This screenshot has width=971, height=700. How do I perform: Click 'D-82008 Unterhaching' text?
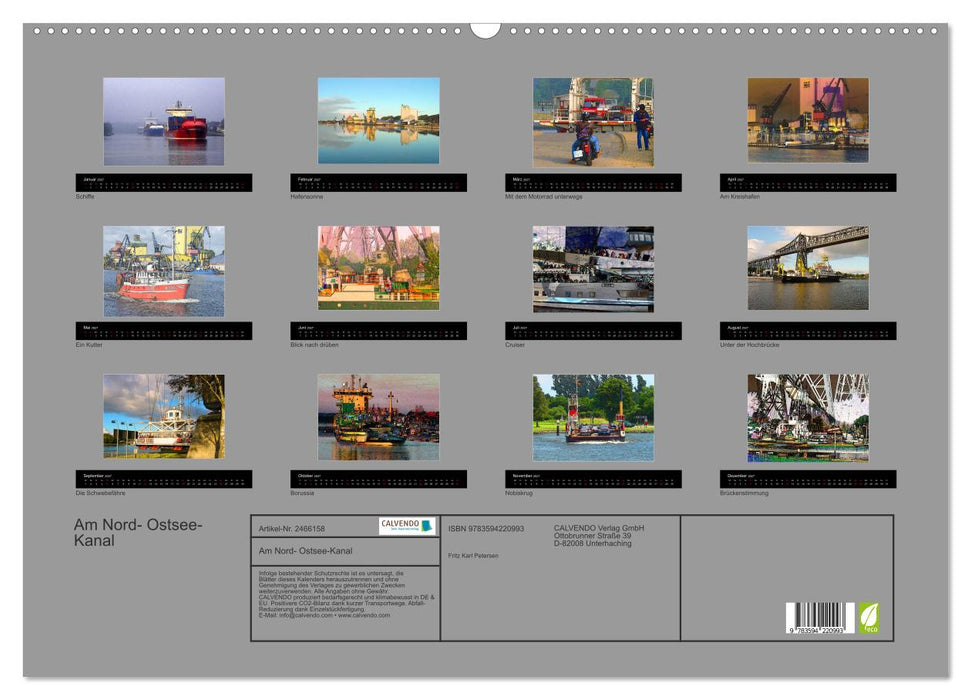point(593,543)
